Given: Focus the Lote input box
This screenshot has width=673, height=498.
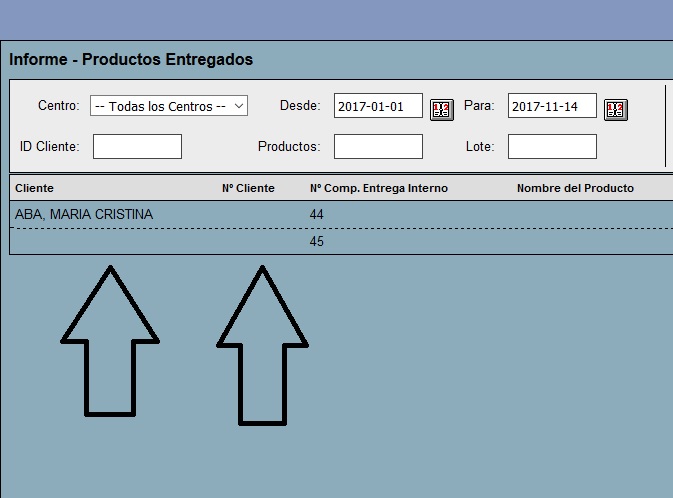Looking at the screenshot, I should 552,146.
